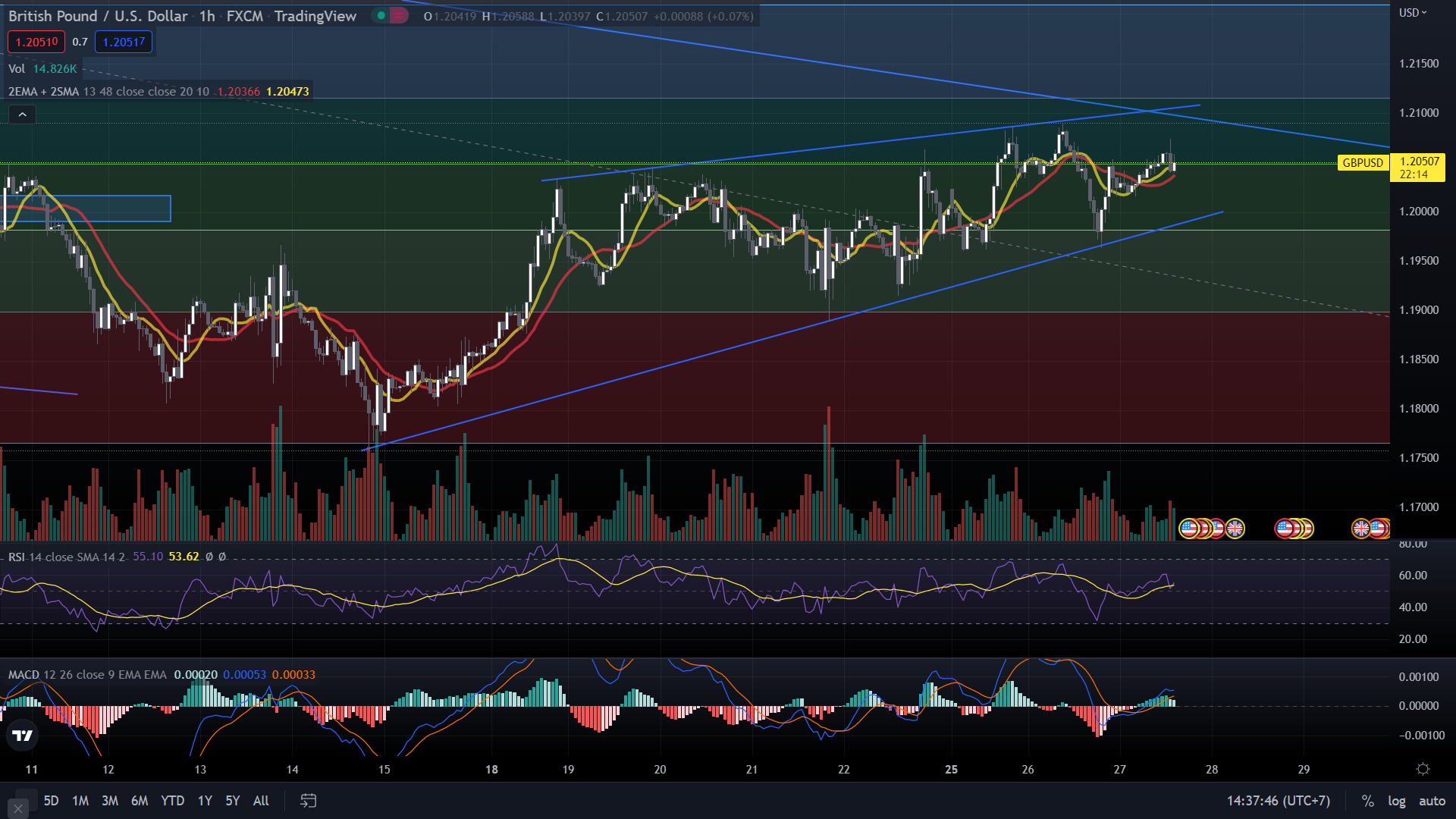Image resolution: width=1456 pixels, height=819 pixels.
Task: Toggle log scale mode
Action: tap(1396, 801)
